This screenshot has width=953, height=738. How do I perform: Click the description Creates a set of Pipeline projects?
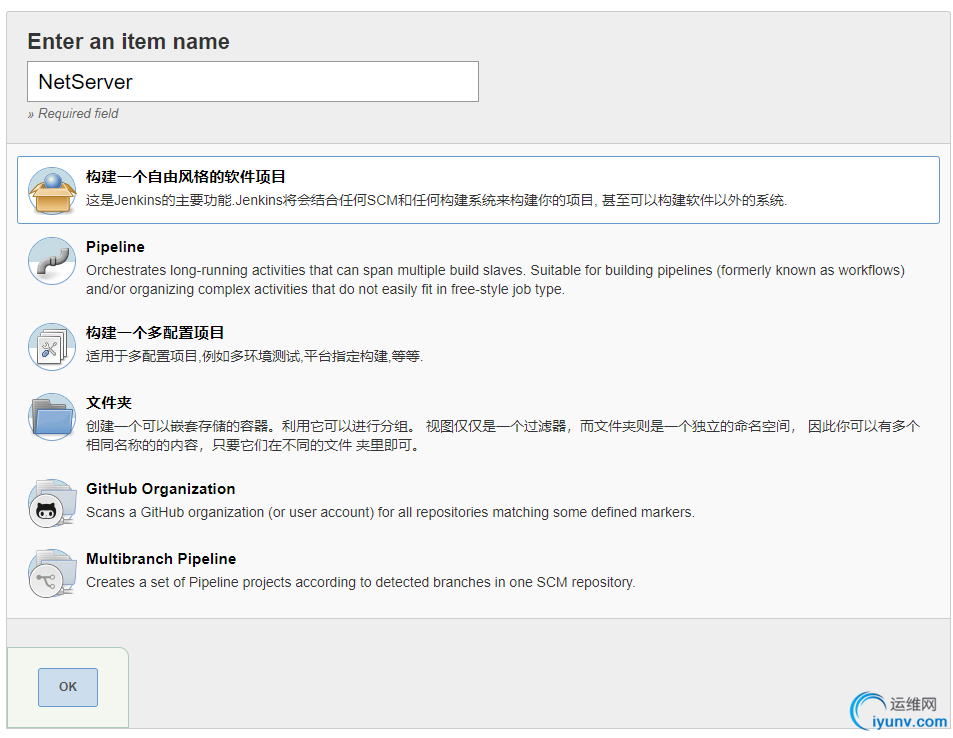[x=360, y=582]
